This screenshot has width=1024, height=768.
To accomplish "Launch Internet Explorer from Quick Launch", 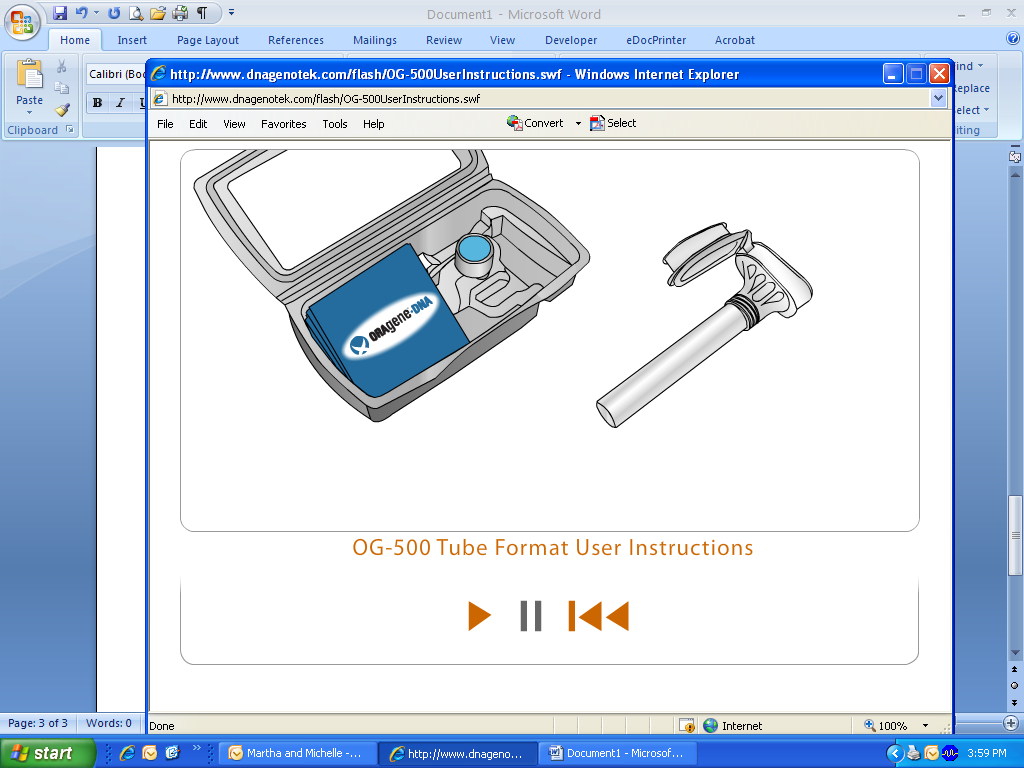I will coord(127,753).
